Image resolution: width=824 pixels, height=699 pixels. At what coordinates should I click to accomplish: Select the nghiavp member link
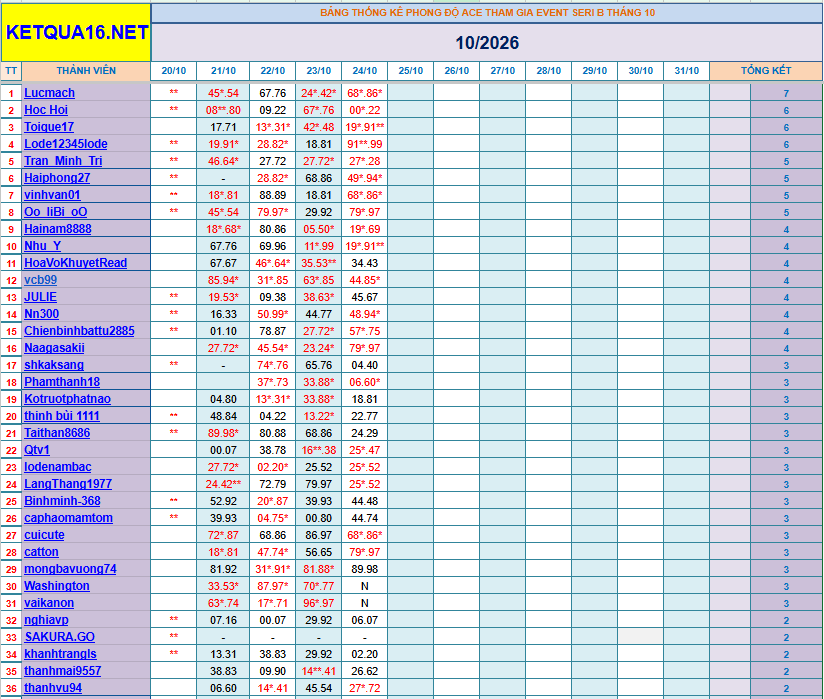click(x=46, y=620)
